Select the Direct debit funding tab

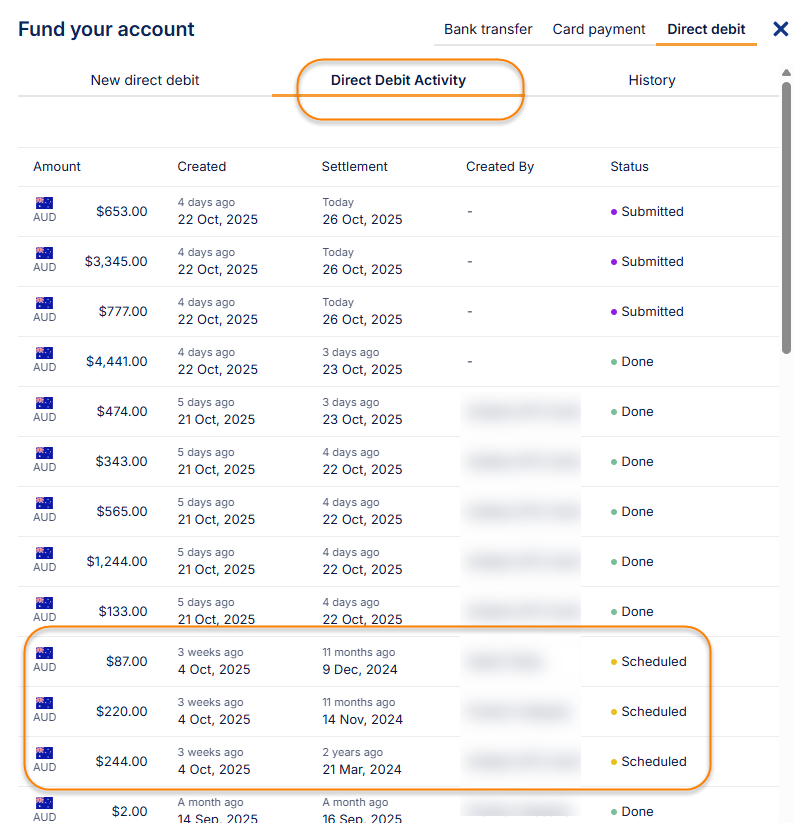[706, 29]
